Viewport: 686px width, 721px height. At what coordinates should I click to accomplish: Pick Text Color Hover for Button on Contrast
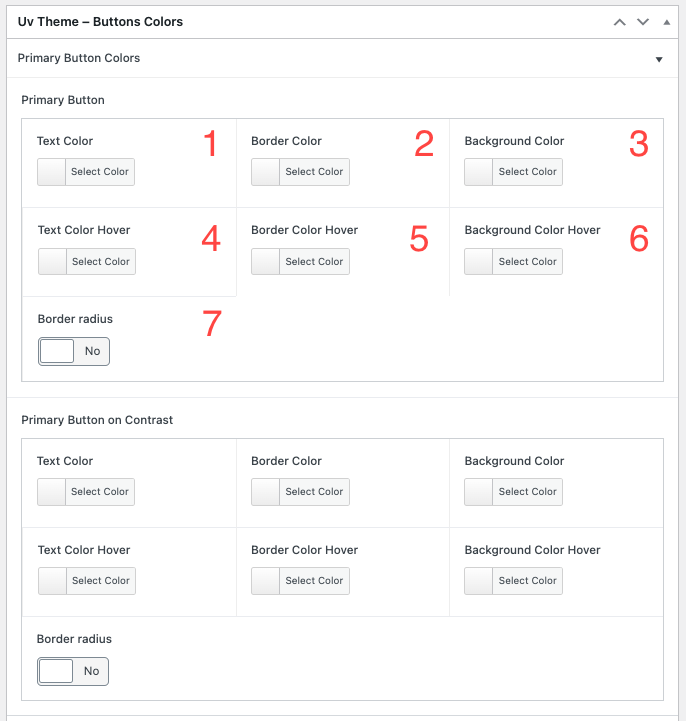click(87, 581)
